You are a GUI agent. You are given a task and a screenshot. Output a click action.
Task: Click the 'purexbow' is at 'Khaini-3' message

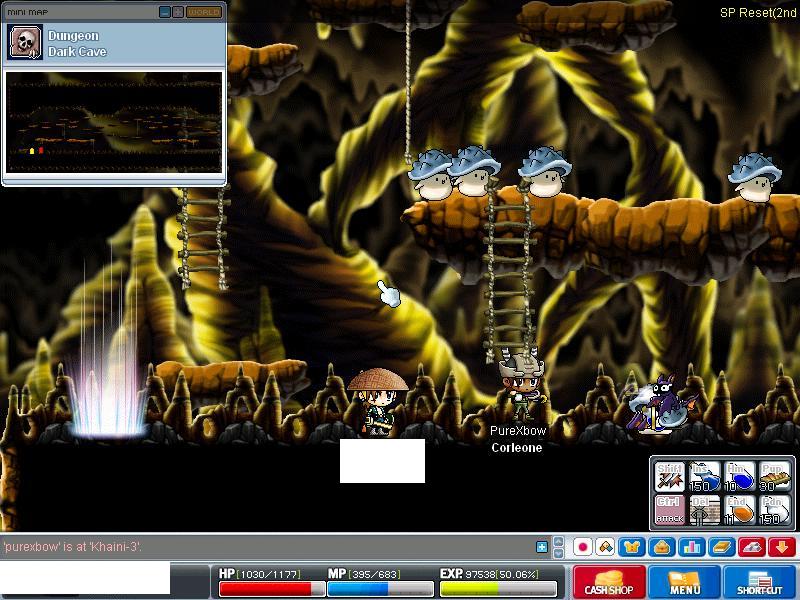pos(72,546)
